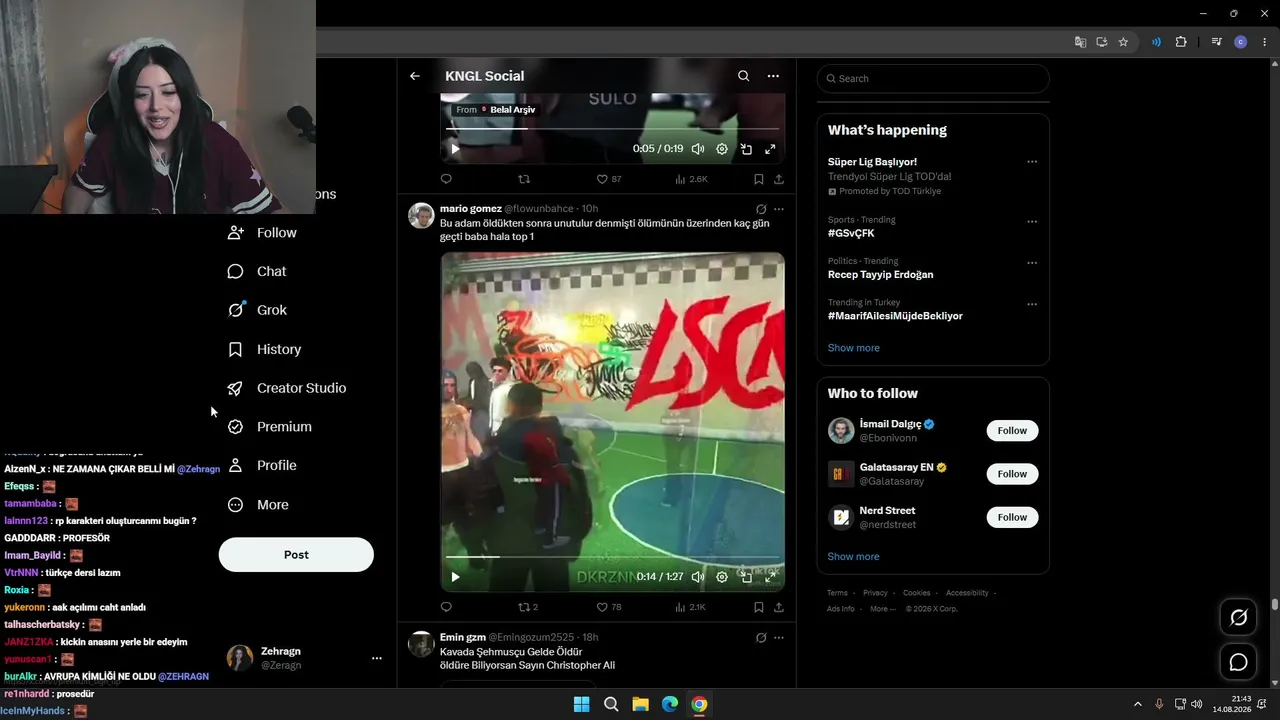This screenshot has width=1280, height=720.
Task: Open File Explorer from the taskbar
Action: (640, 704)
